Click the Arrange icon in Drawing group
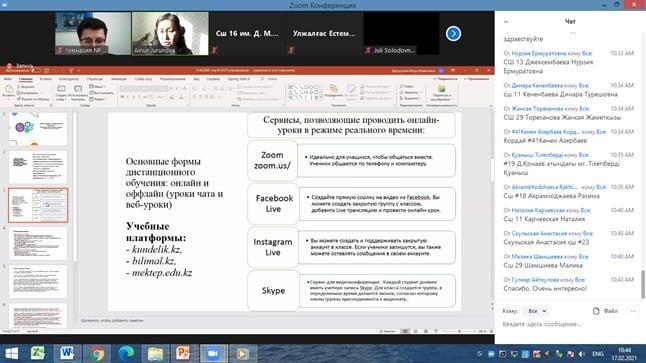The height and width of the screenshot is (363, 646). 333,89
